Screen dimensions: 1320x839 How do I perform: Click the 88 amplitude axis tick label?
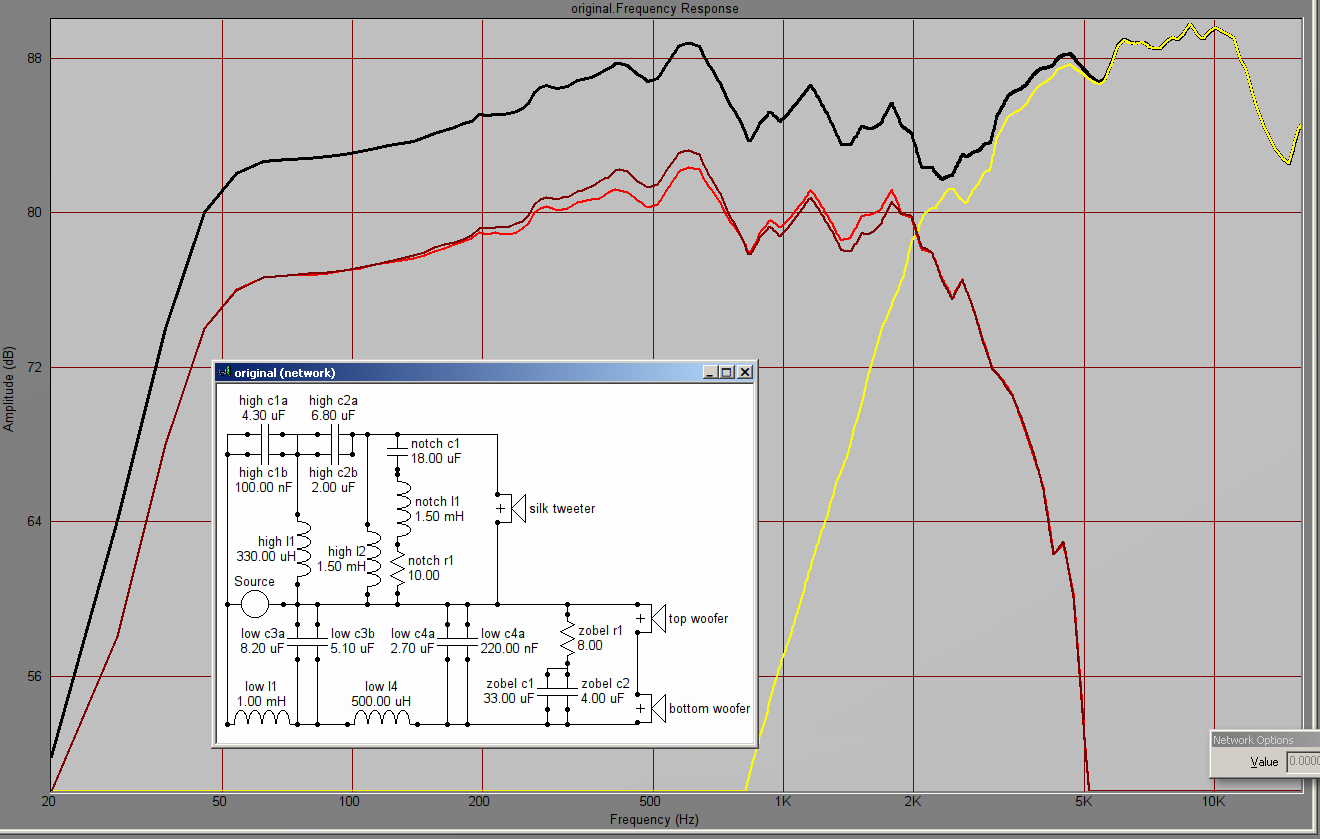(35, 58)
